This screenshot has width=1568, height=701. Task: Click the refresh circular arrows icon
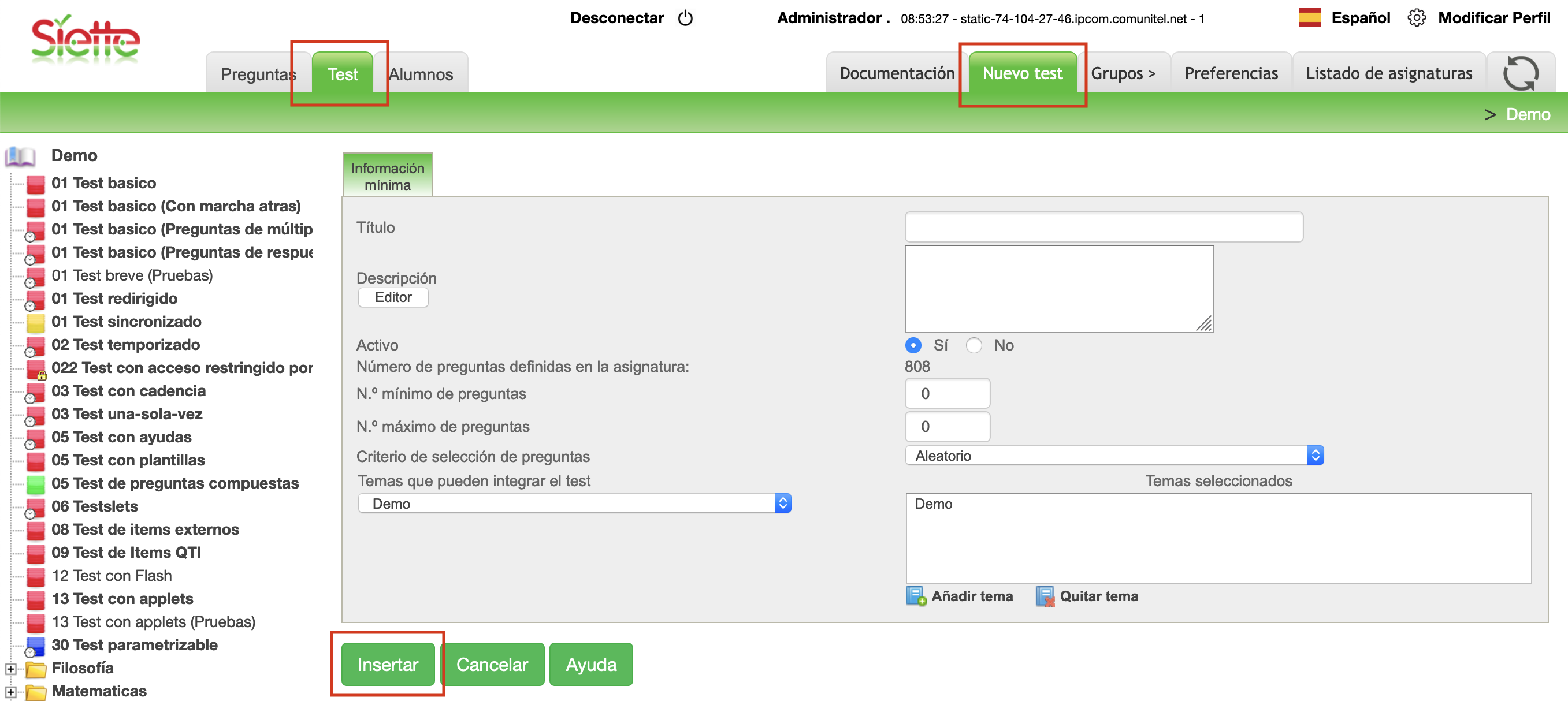(1520, 74)
